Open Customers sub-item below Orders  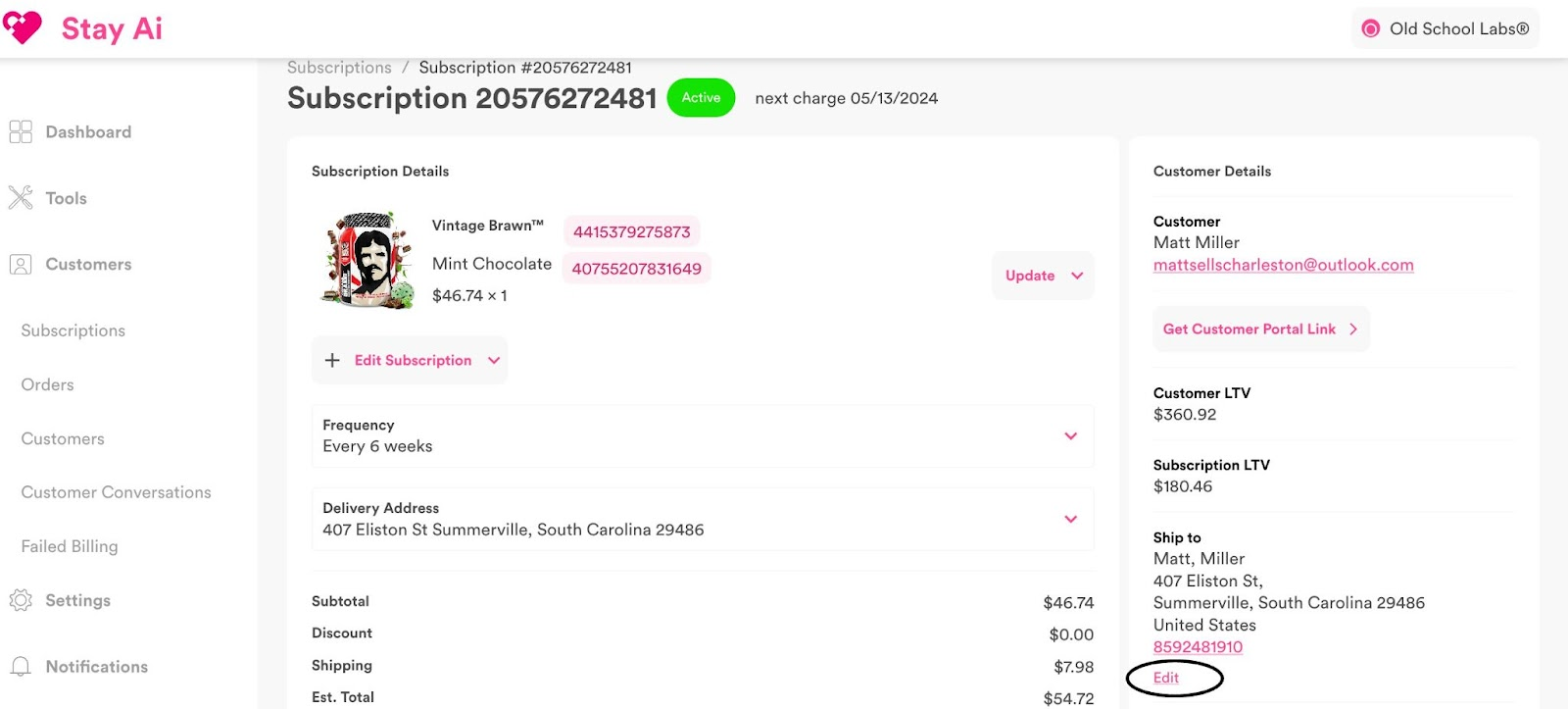(63, 438)
